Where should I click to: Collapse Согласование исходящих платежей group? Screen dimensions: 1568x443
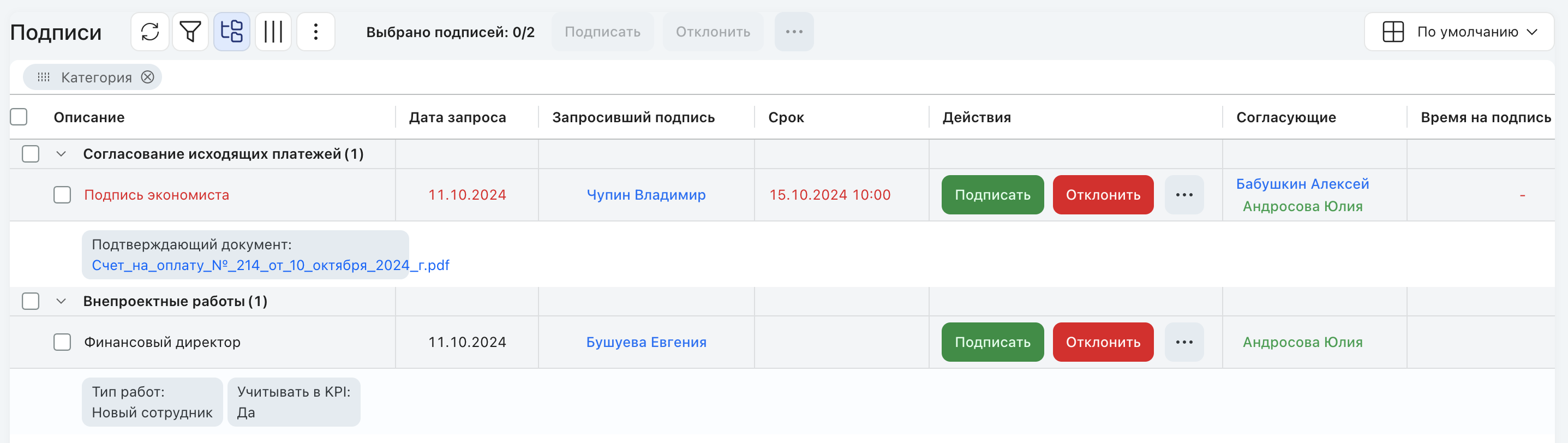(61, 154)
